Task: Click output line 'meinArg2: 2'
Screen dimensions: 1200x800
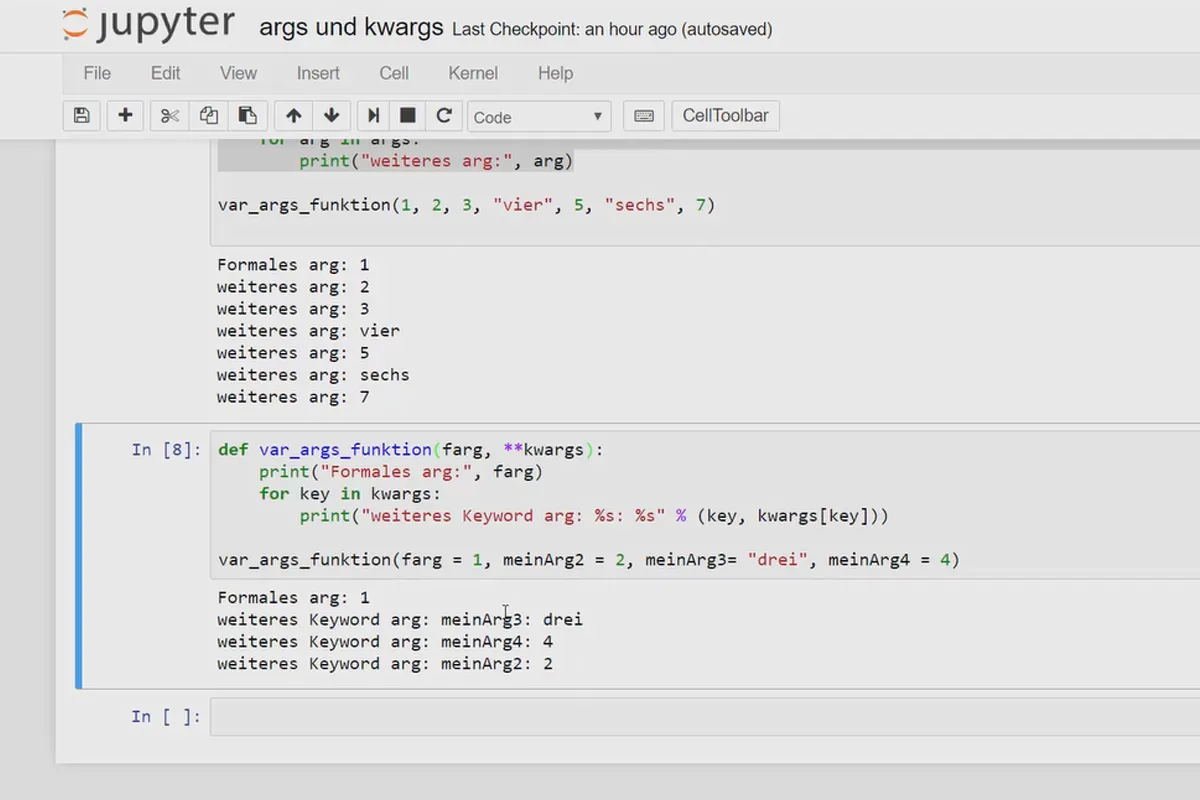Action: (385, 664)
